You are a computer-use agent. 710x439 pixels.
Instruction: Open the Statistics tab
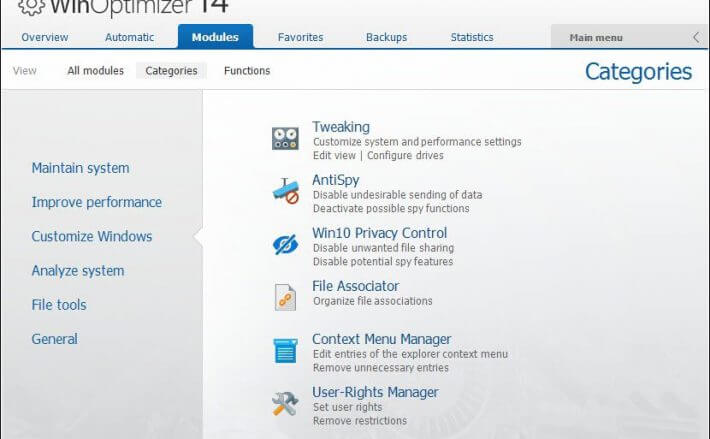[472, 37]
